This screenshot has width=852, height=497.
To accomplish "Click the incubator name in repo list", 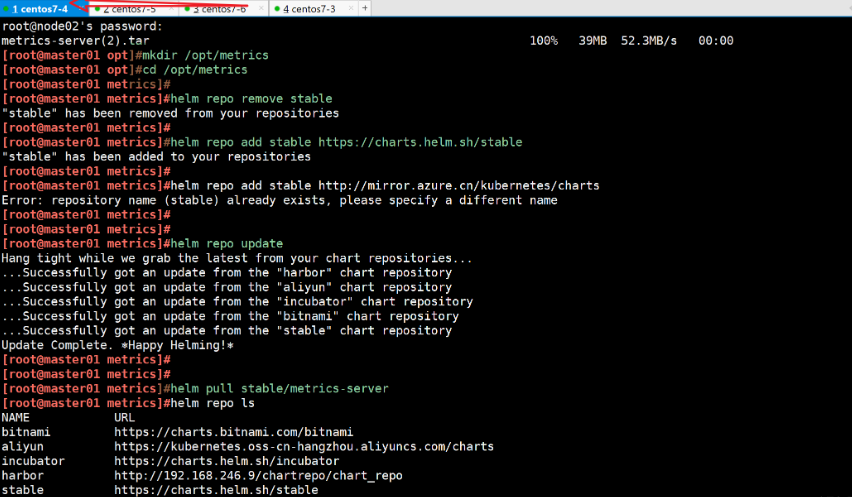I will [x=33, y=461].
